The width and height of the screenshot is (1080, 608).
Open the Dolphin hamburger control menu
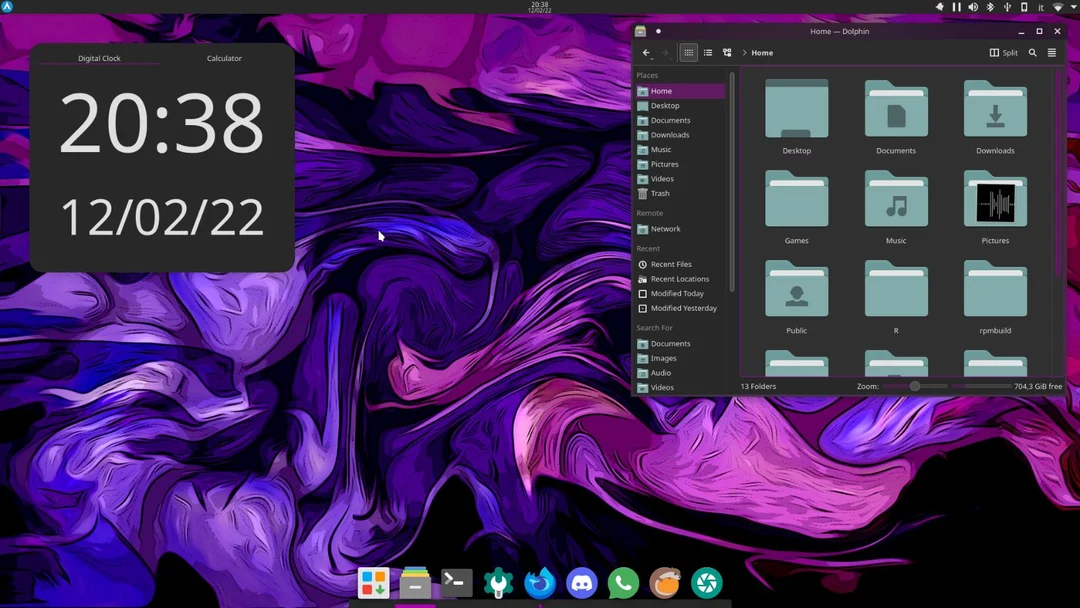click(1051, 53)
